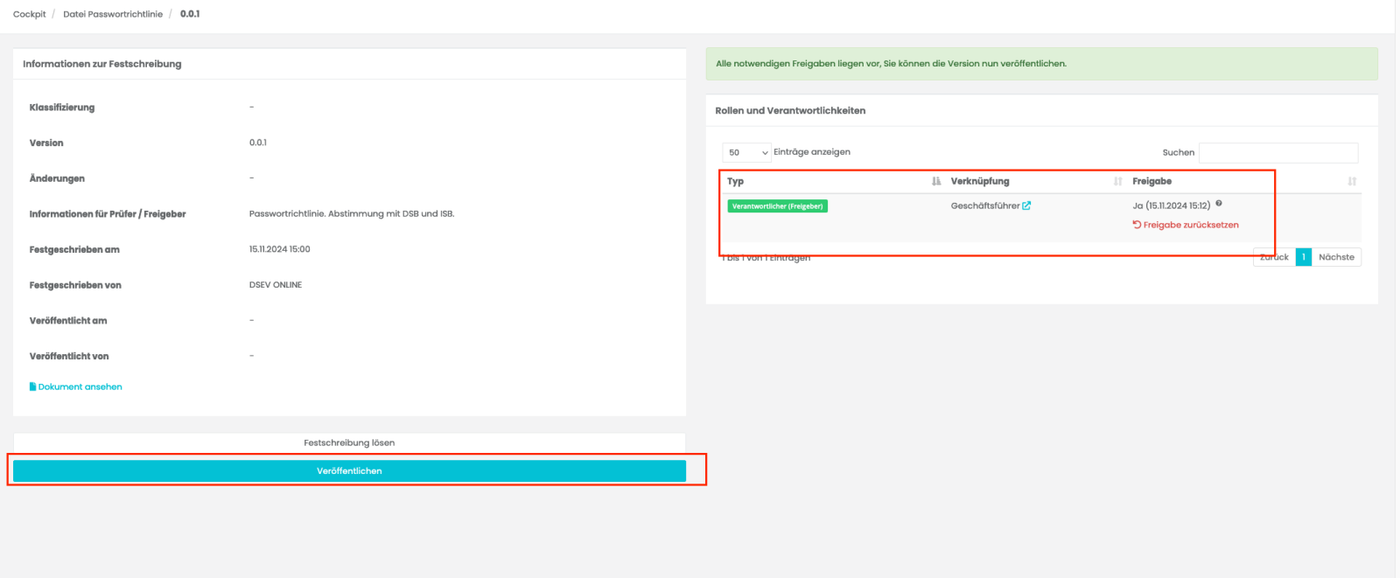Viewport: 1400px width, 578px height.
Task: Focus the Suchen search field
Action: click(1278, 153)
